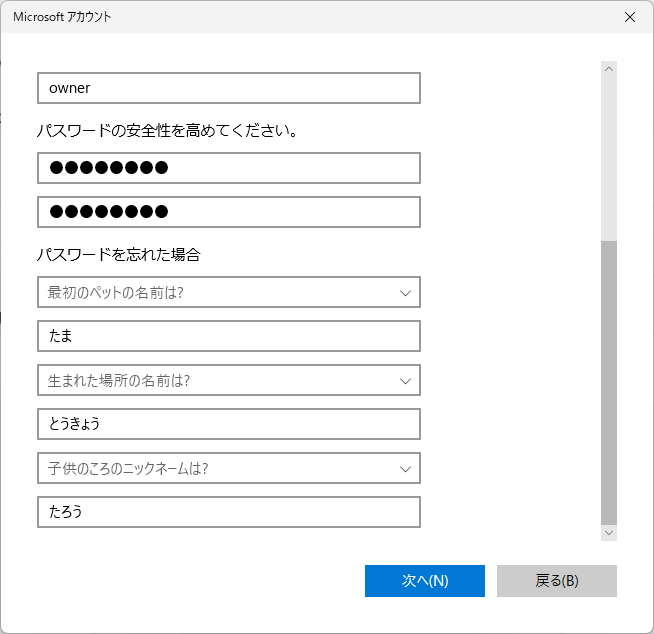Click the scrollbar track above the thumb
654x634 pixels.
coord(609,150)
